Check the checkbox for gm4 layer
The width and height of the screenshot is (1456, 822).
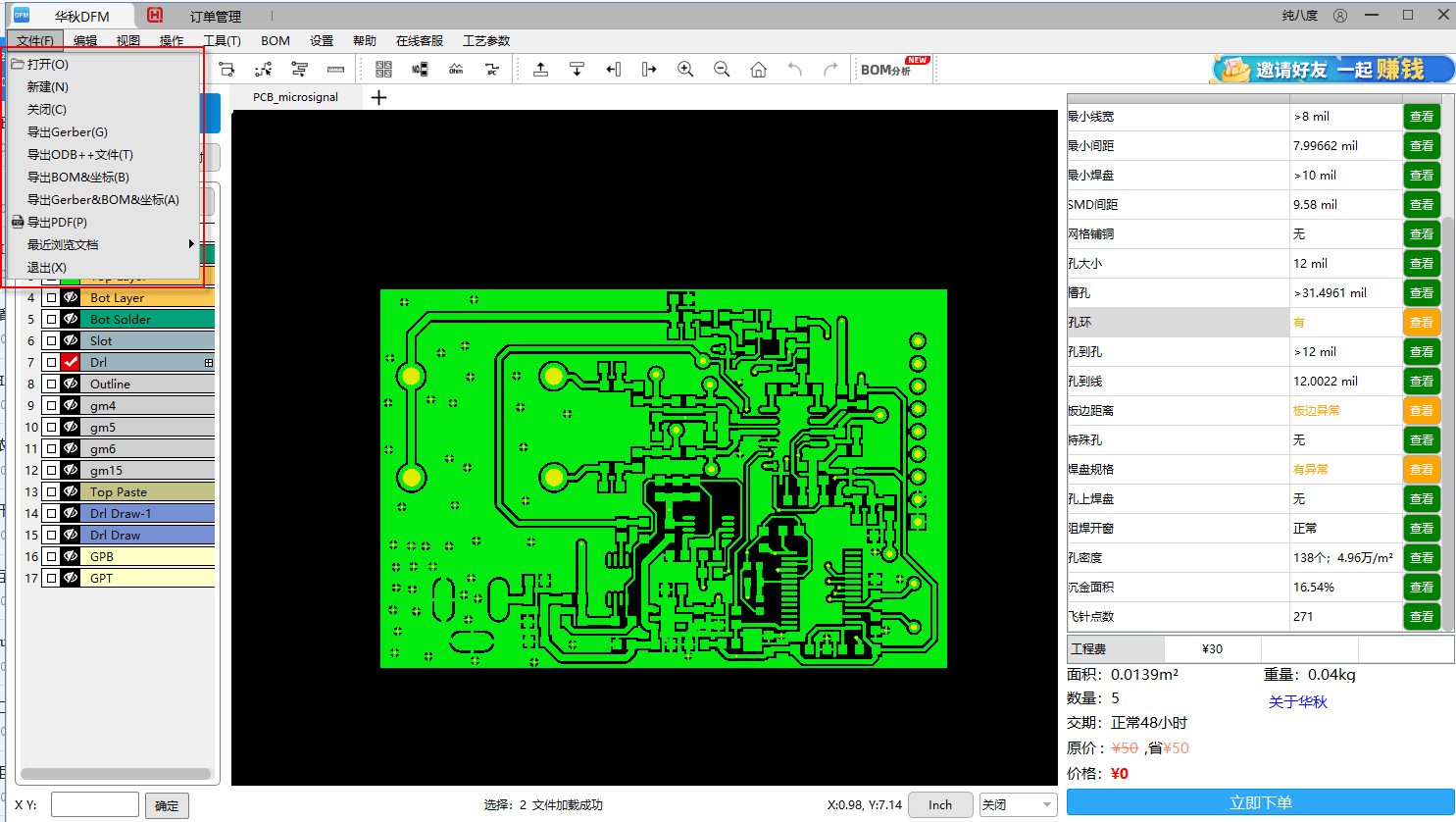[51, 405]
